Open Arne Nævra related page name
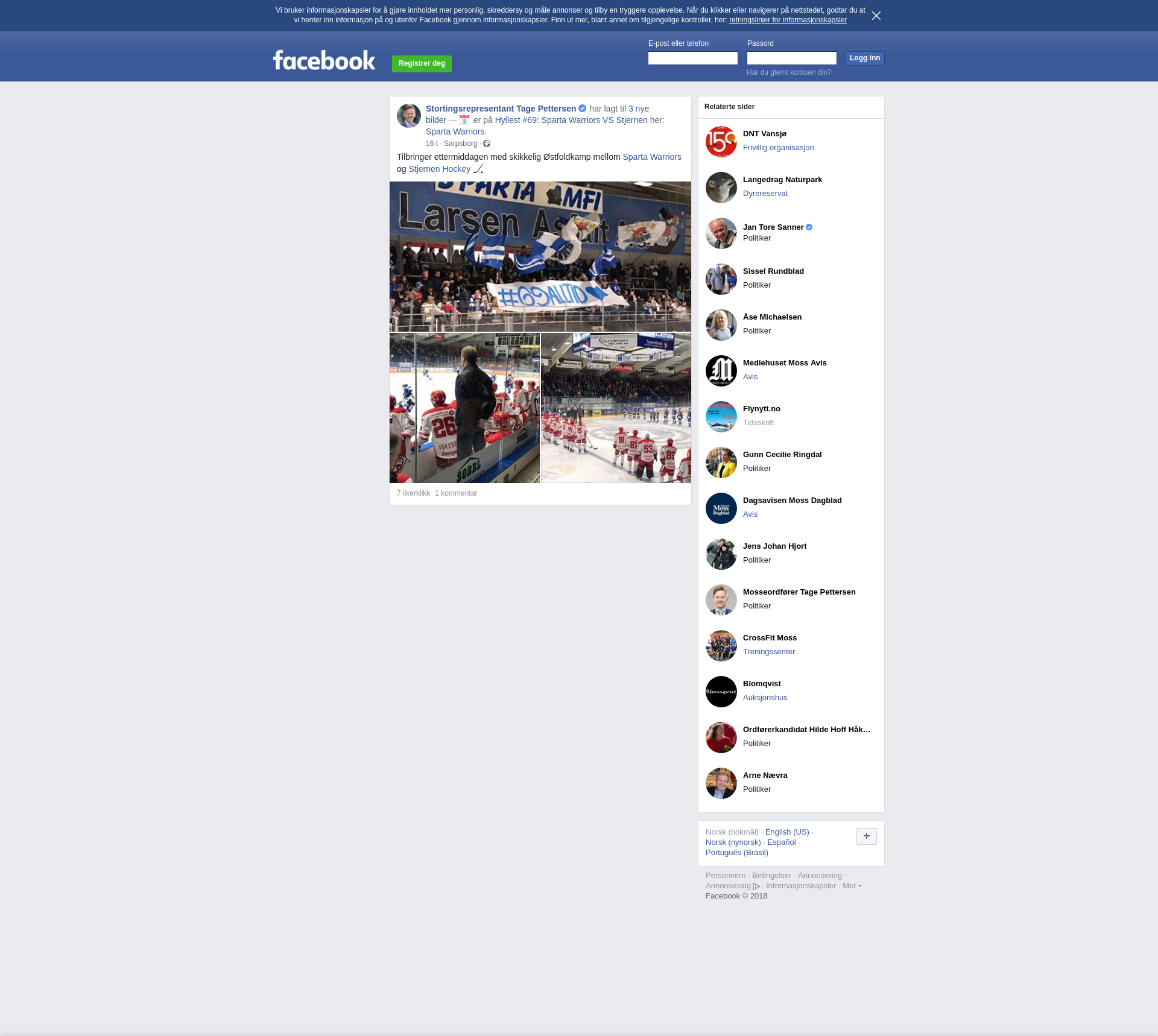This screenshot has width=1158, height=1036. [765, 775]
